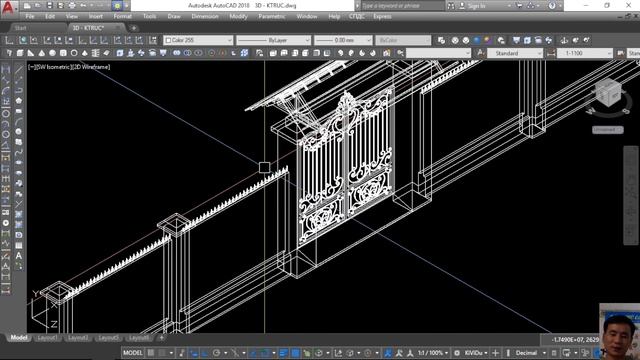The width and height of the screenshot is (640, 360).
Task: Click the SW Isometric view label
Action: tap(54, 67)
